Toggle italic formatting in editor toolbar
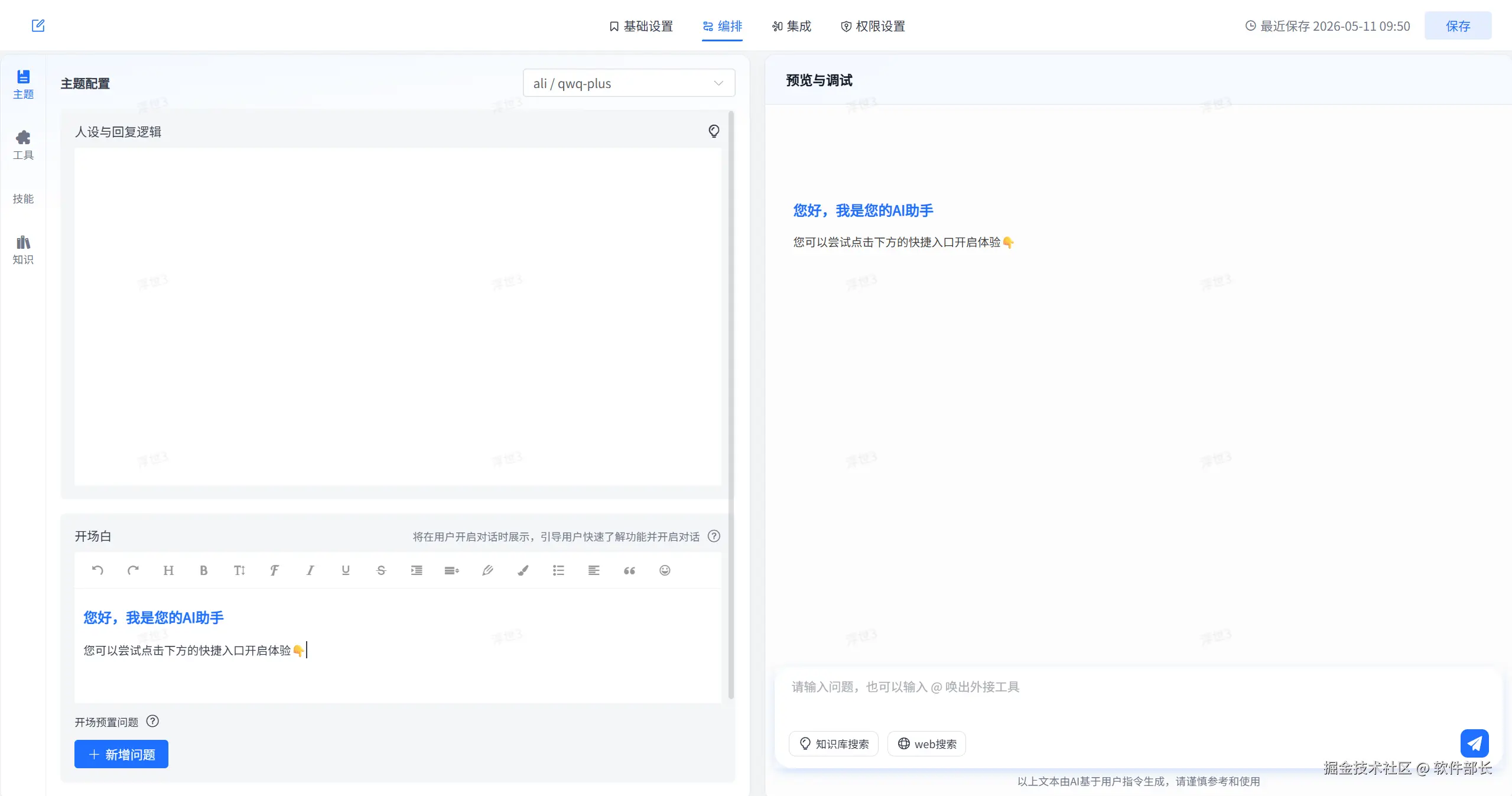The height and width of the screenshot is (796, 1512). 310,570
